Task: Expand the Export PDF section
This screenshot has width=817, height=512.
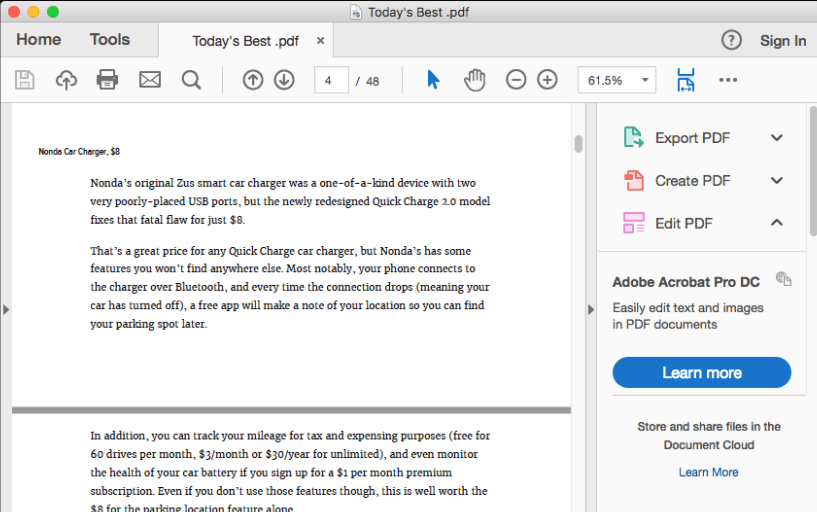Action: click(x=776, y=138)
